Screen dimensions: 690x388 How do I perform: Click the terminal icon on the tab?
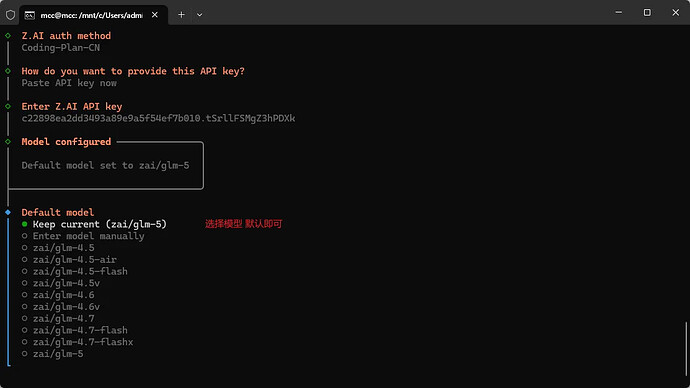pyautogui.click(x=29, y=15)
